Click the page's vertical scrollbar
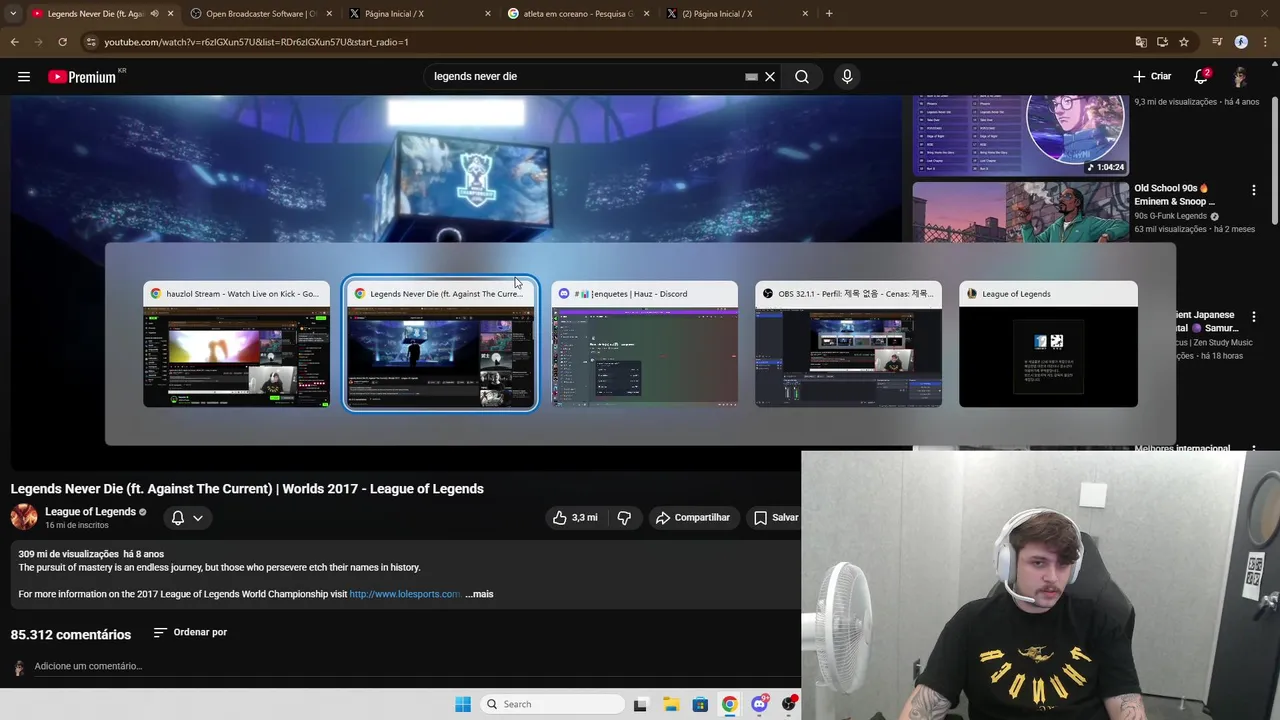1280x720 pixels. pyautogui.click(x=1275, y=160)
